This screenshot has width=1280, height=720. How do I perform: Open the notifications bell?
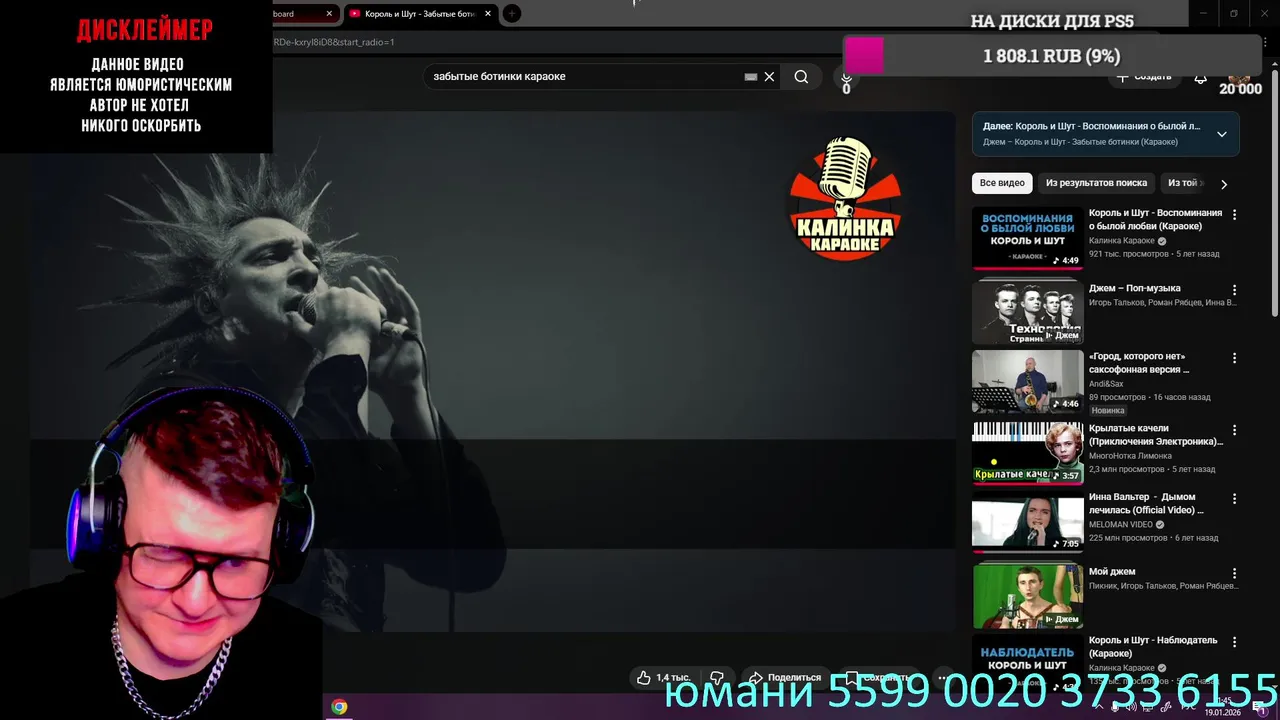(x=1201, y=77)
